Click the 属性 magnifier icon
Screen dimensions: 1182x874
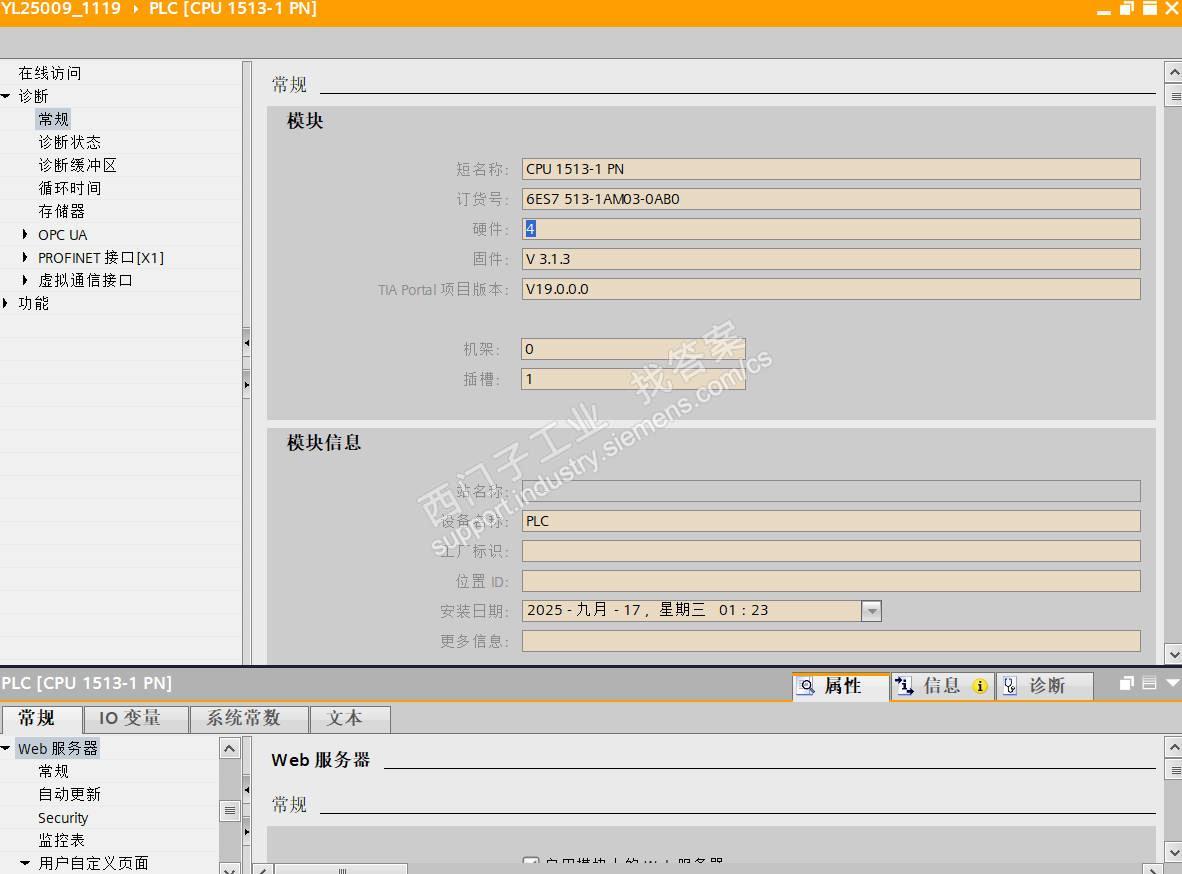tap(807, 686)
